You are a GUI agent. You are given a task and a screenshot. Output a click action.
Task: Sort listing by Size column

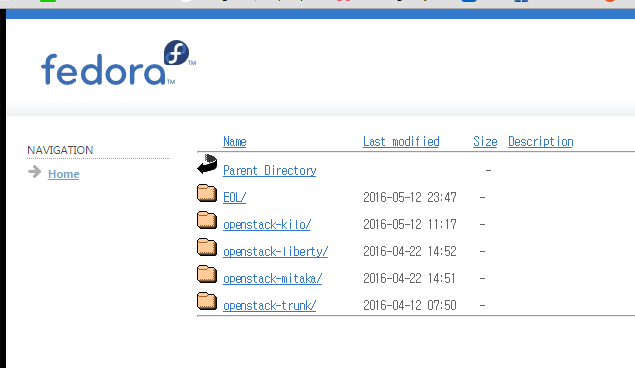pyautogui.click(x=485, y=142)
